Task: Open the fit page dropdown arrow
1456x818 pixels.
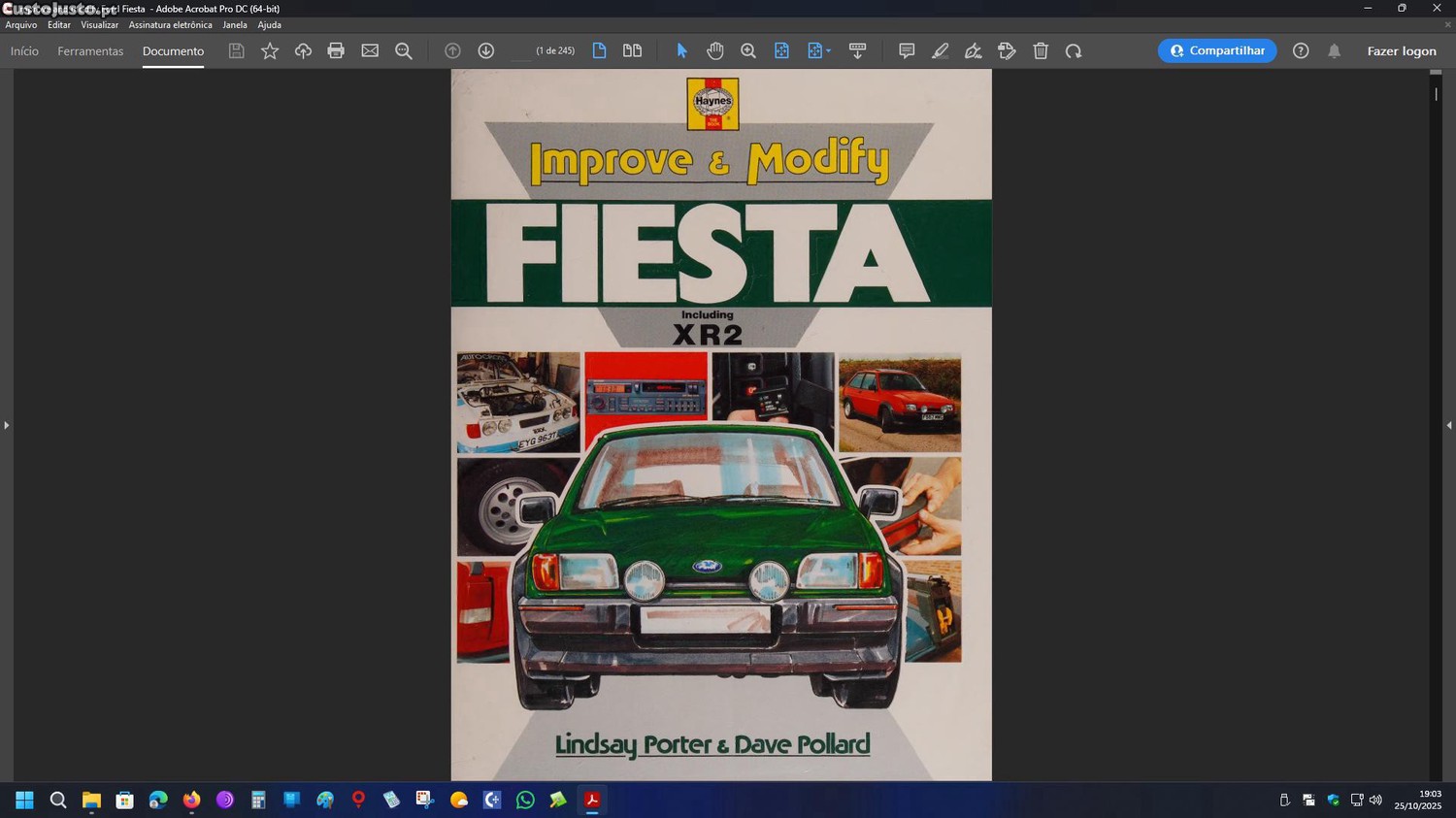Action: (828, 50)
